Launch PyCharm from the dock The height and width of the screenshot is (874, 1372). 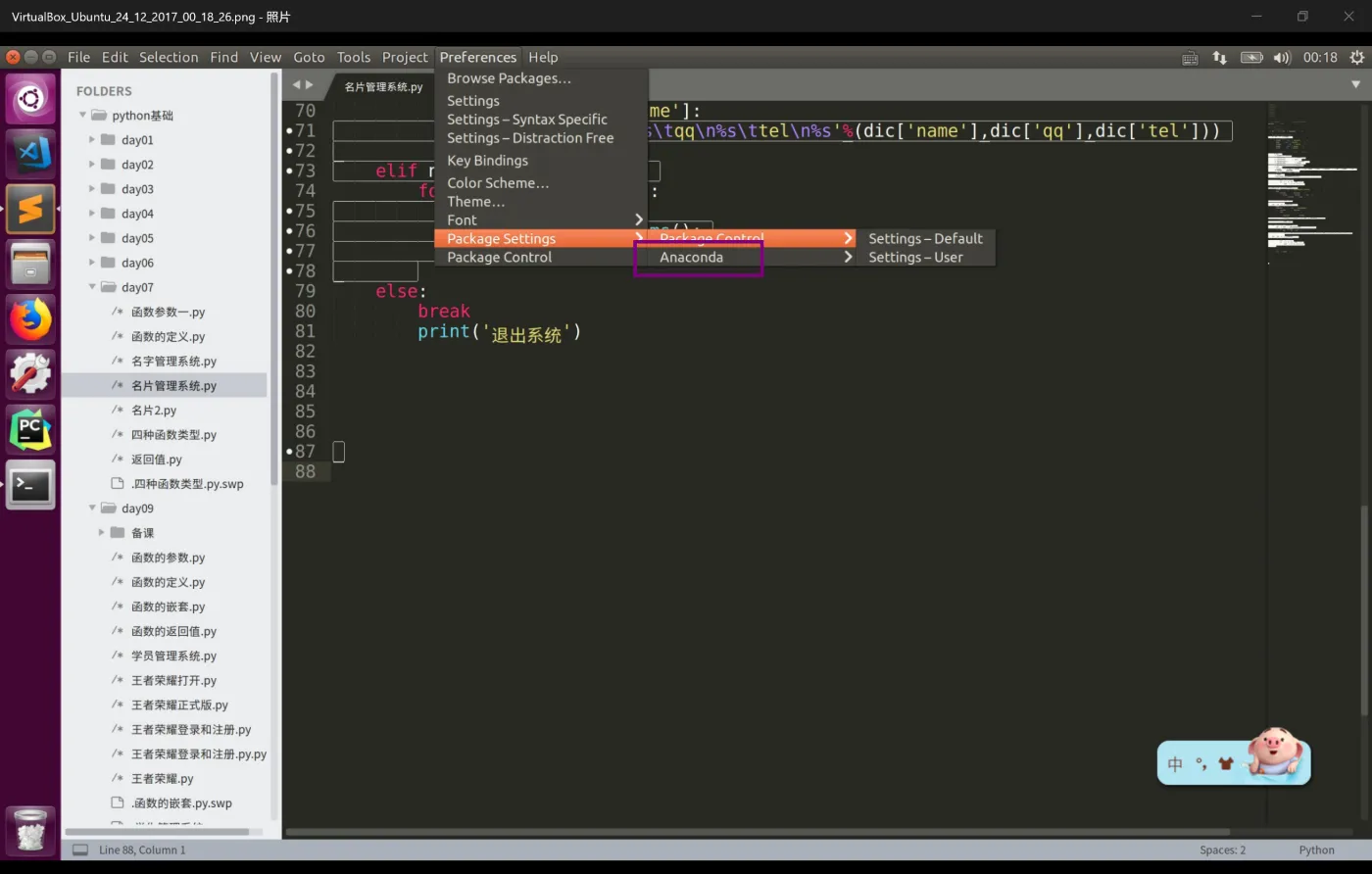pyautogui.click(x=30, y=429)
